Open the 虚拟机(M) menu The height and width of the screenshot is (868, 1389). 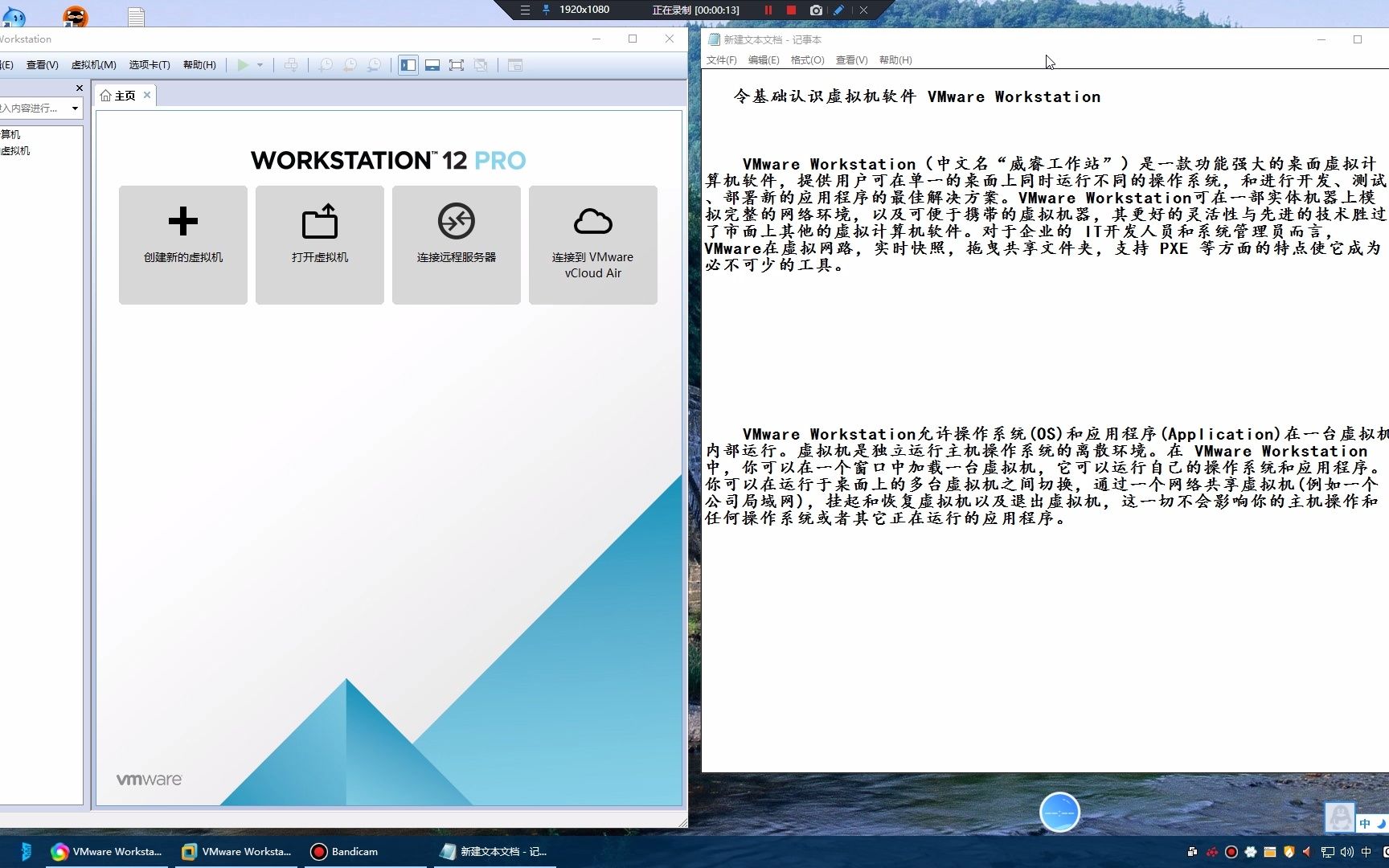click(93, 65)
